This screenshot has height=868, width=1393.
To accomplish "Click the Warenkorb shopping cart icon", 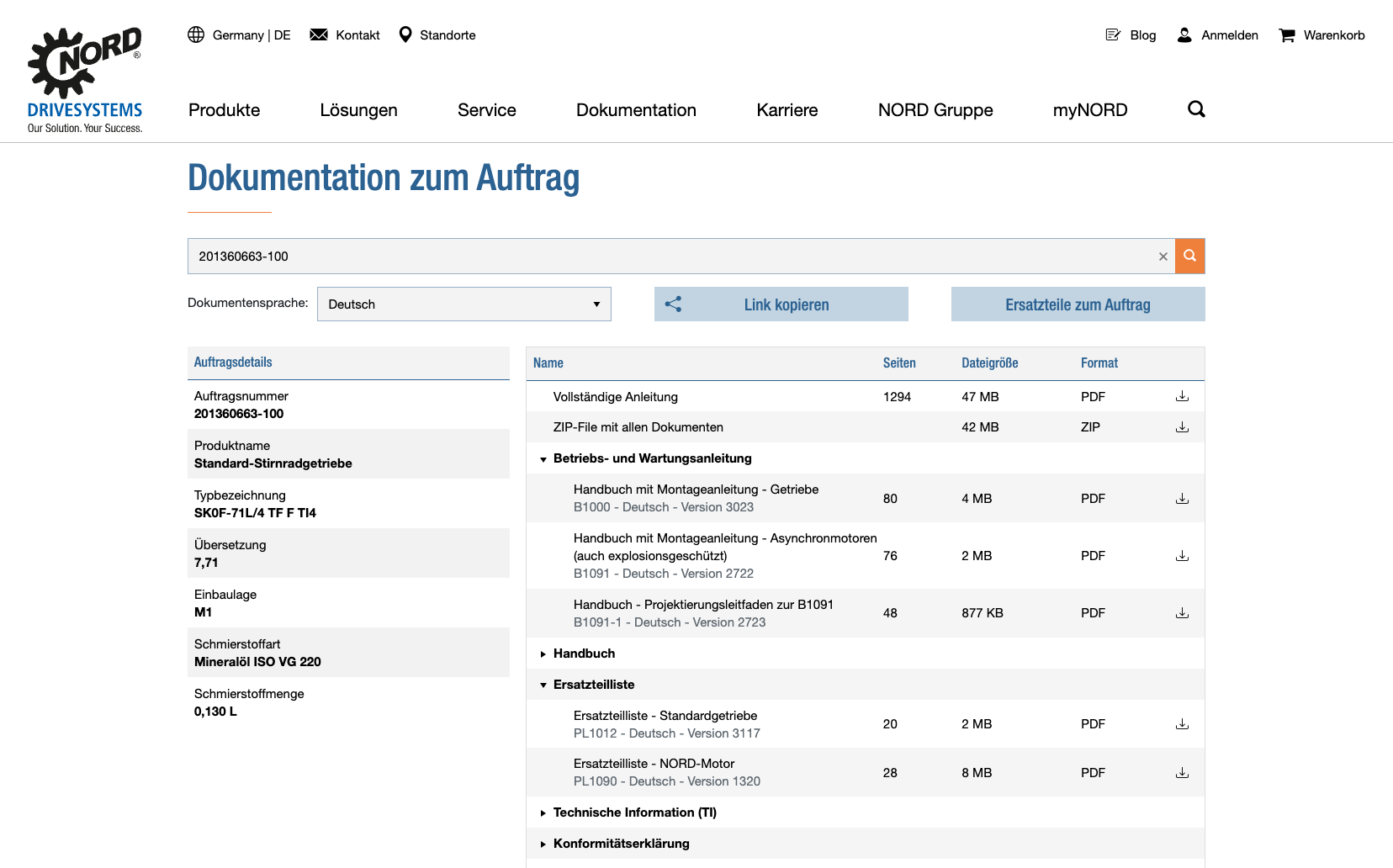I will point(1287,35).
